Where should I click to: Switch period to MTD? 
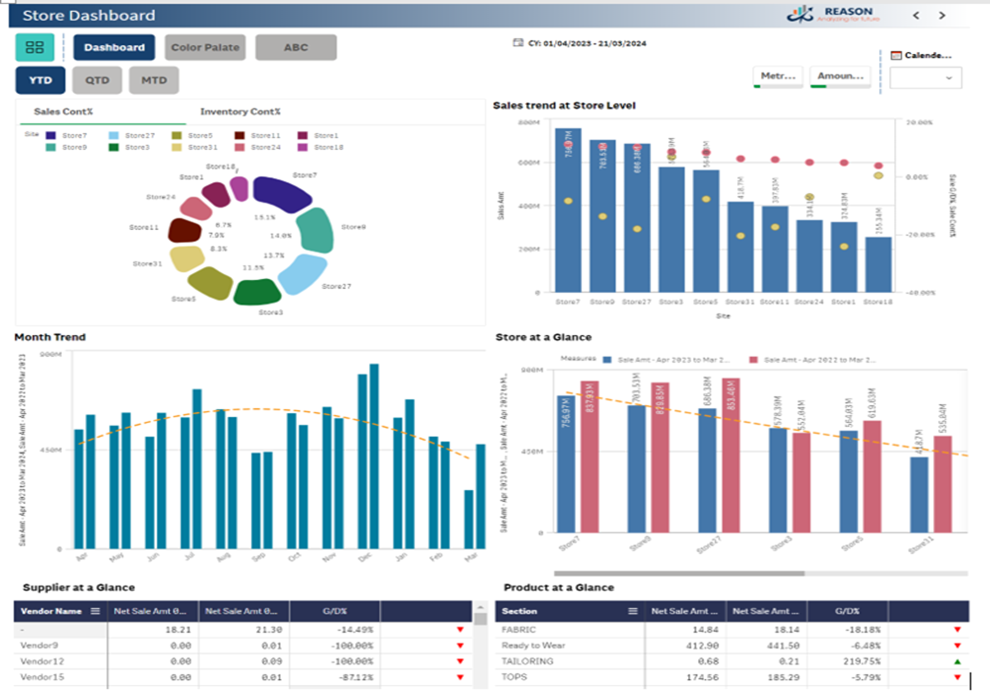(x=153, y=80)
